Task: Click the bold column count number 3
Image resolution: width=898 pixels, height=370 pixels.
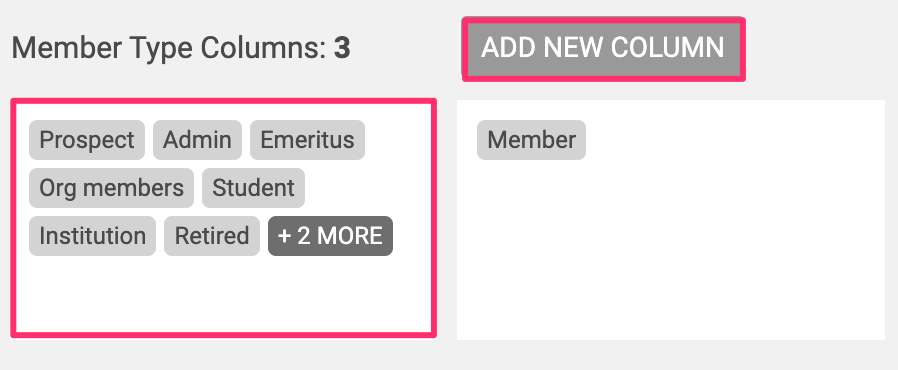Action: point(342,49)
